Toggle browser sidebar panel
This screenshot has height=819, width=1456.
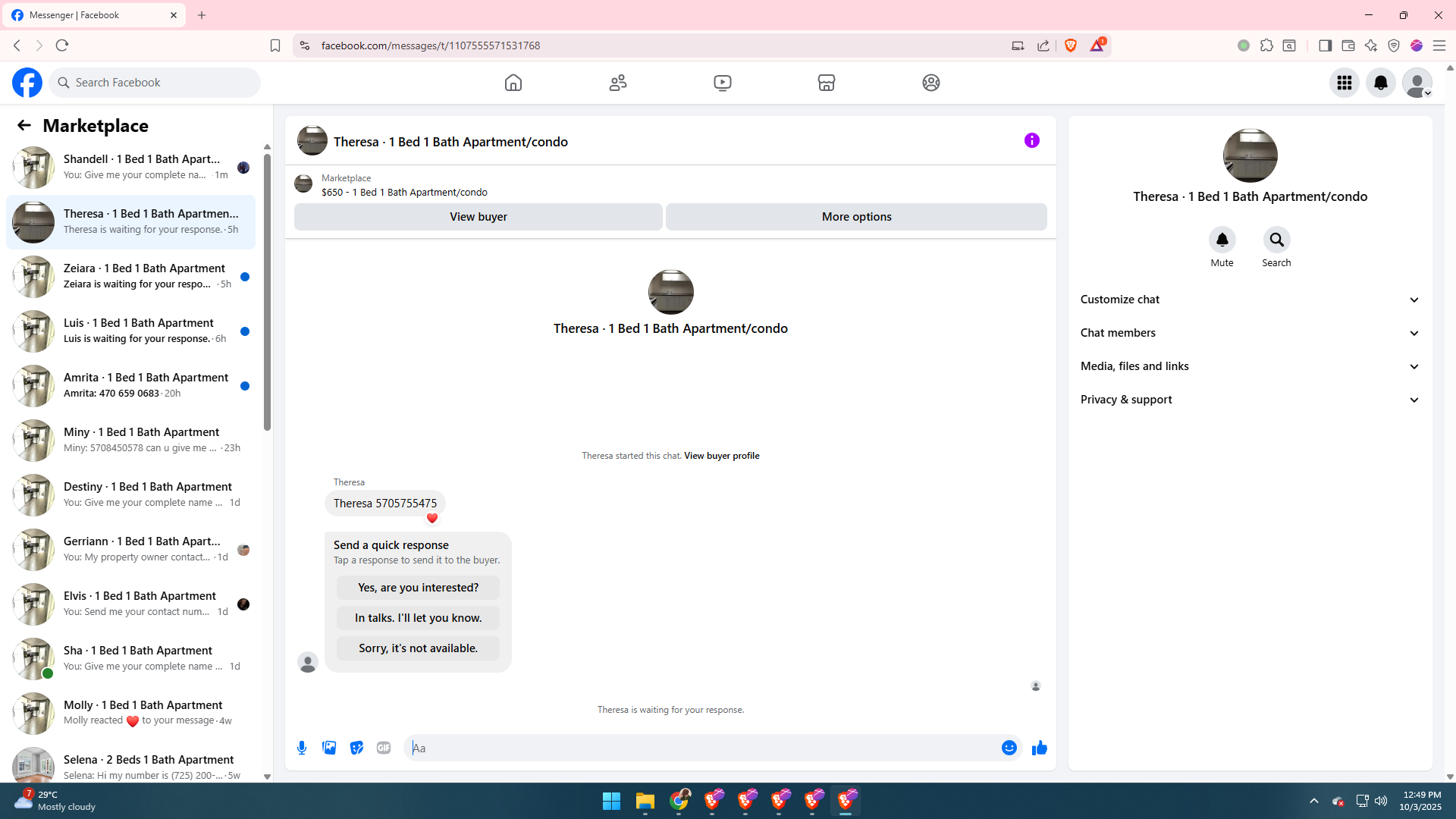(x=1325, y=45)
